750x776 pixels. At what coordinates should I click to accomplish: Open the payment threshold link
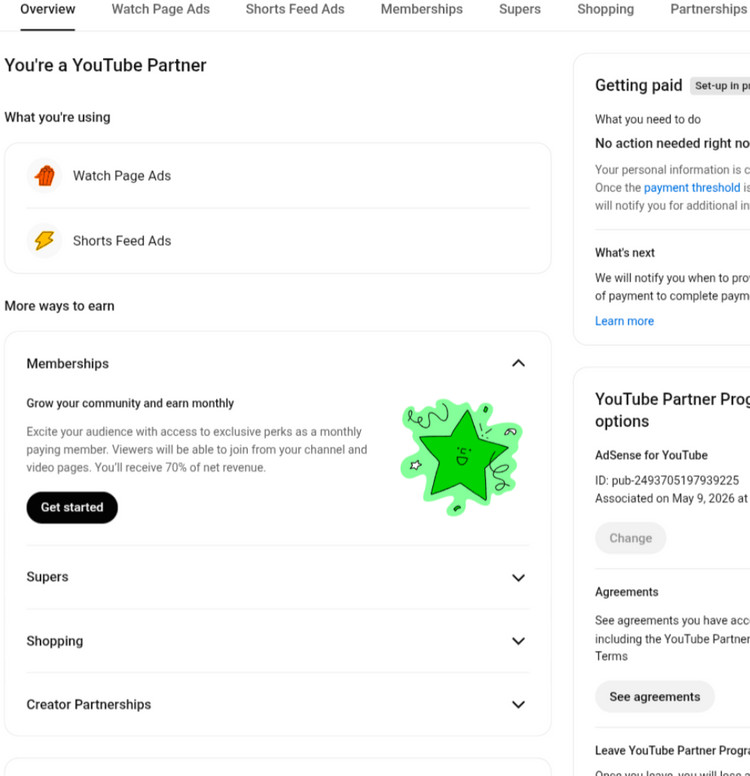[692, 188]
